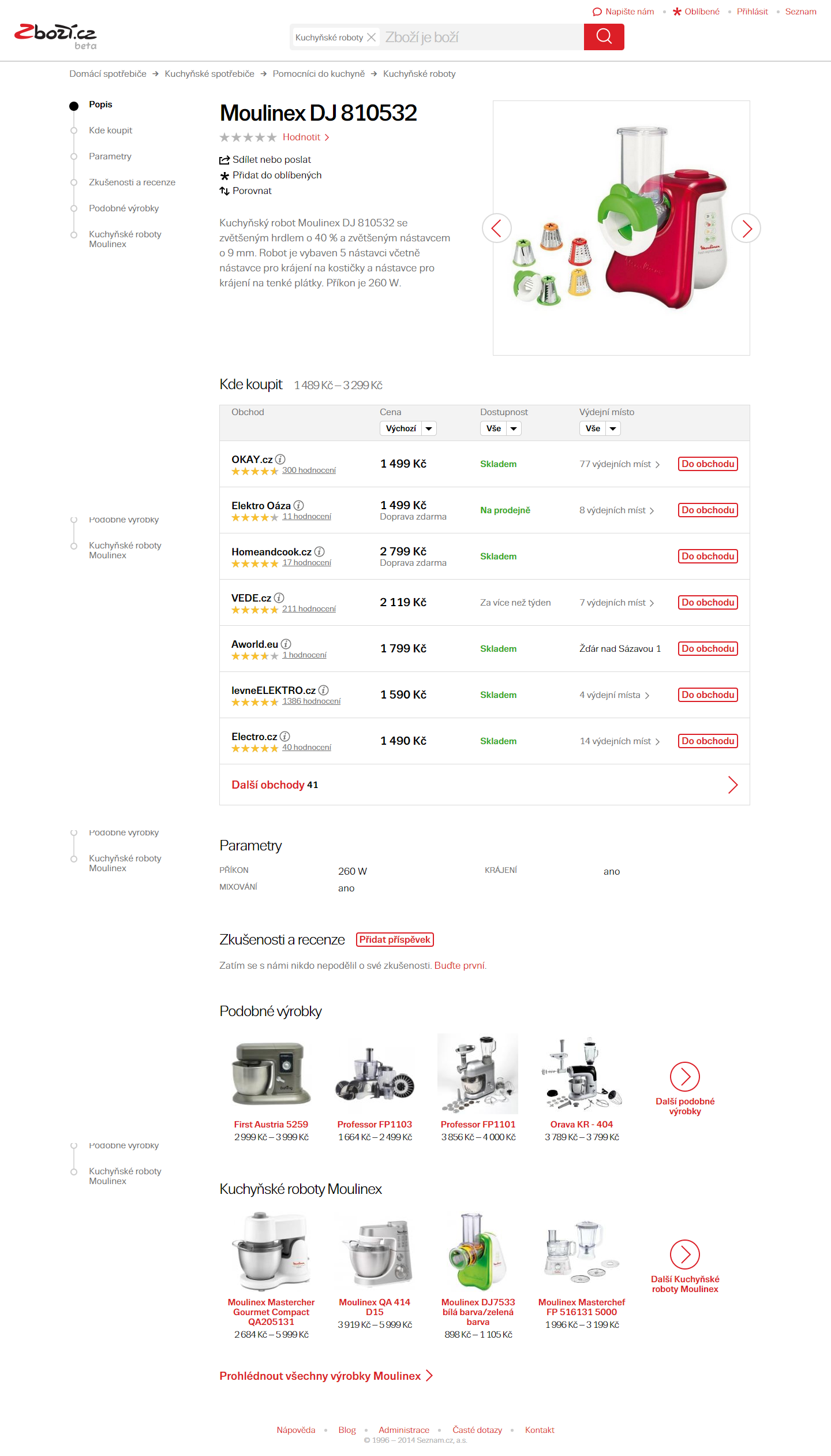Expand 77 výdejních míst for OKAY.cz
831x1456 pixels.
[x=619, y=464]
